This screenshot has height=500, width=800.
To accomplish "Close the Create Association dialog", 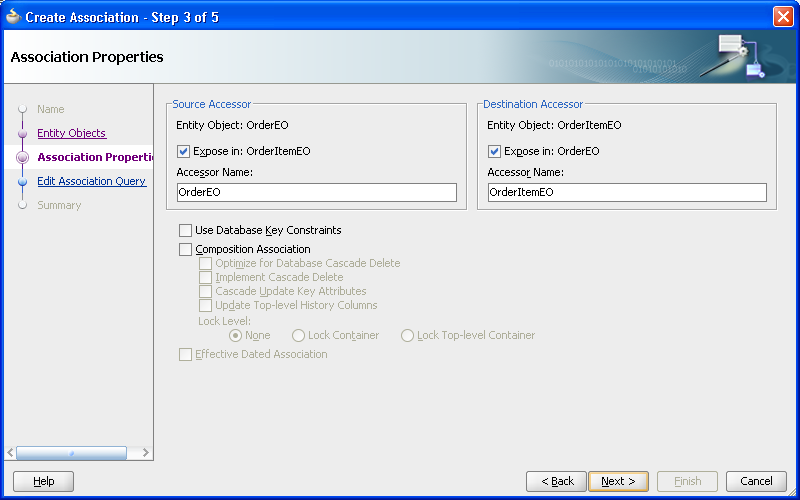I will (x=783, y=17).
